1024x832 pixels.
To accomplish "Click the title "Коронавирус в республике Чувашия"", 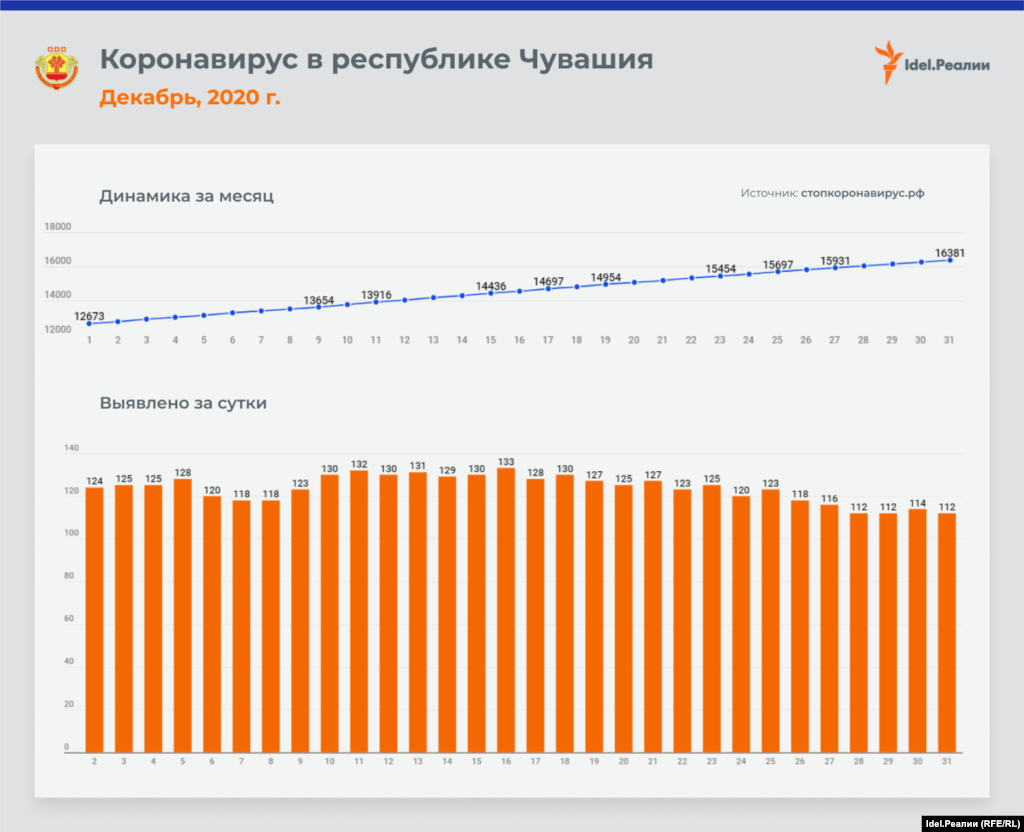I will coord(376,59).
